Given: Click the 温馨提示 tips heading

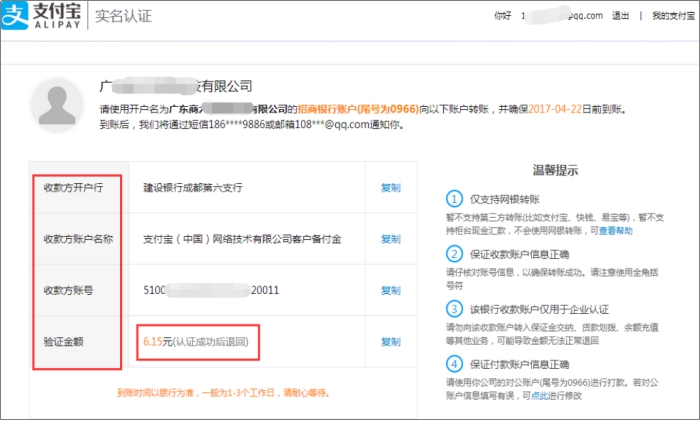Looking at the screenshot, I should (x=553, y=171).
